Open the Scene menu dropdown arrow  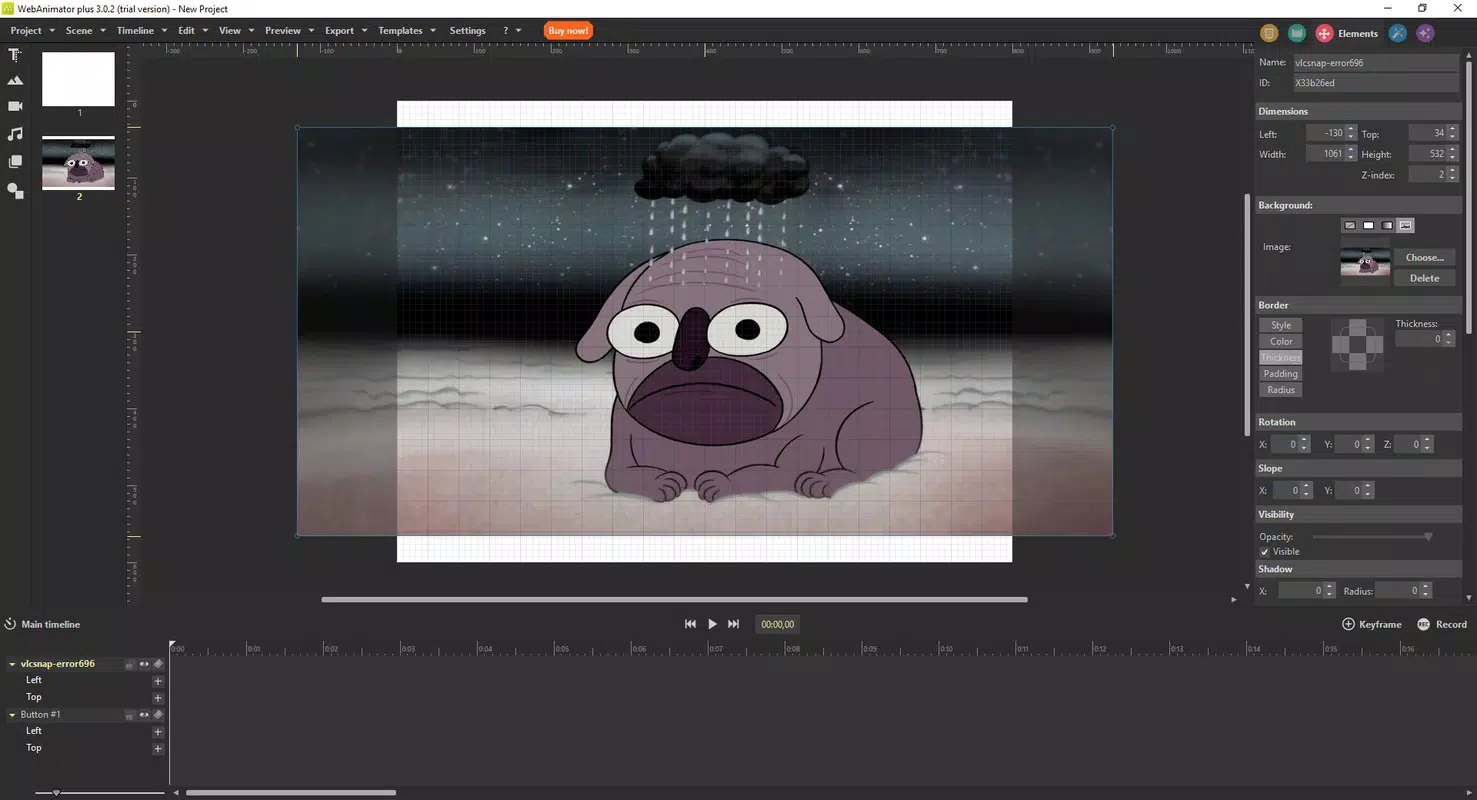point(102,31)
